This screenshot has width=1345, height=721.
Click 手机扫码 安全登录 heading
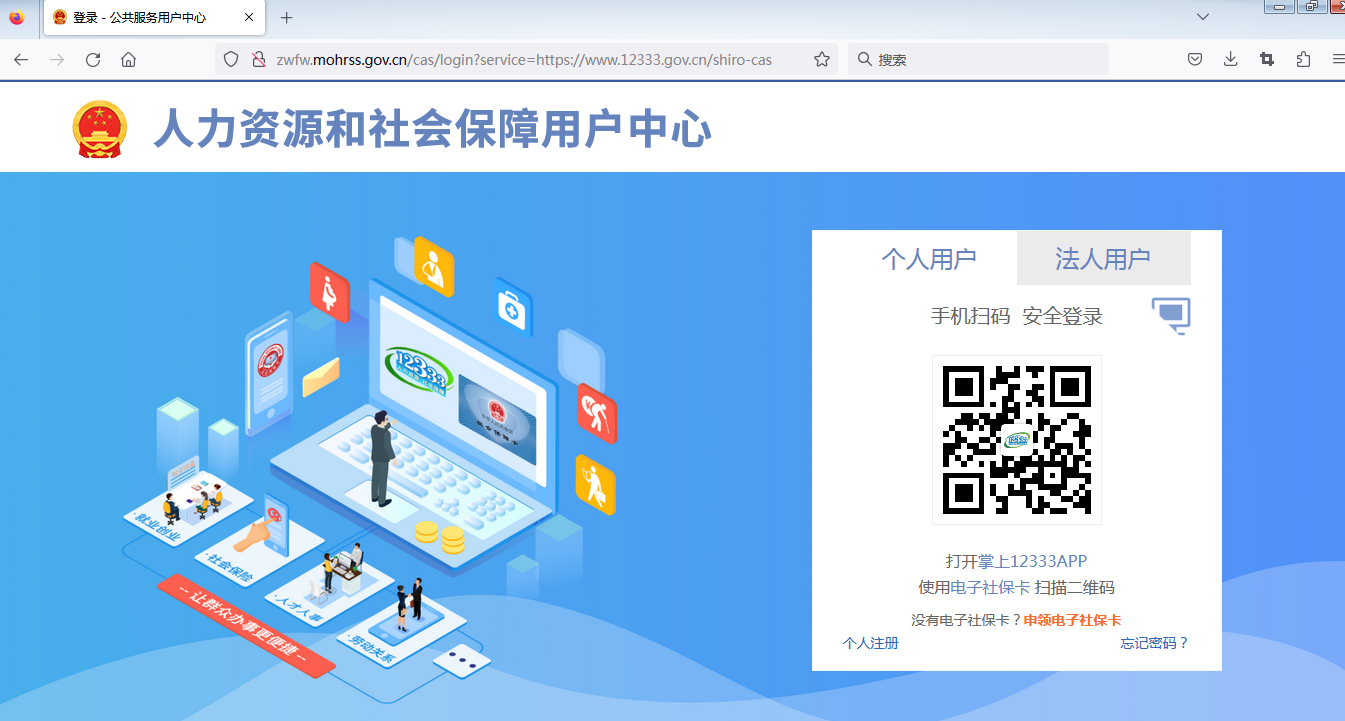click(x=1016, y=316)
